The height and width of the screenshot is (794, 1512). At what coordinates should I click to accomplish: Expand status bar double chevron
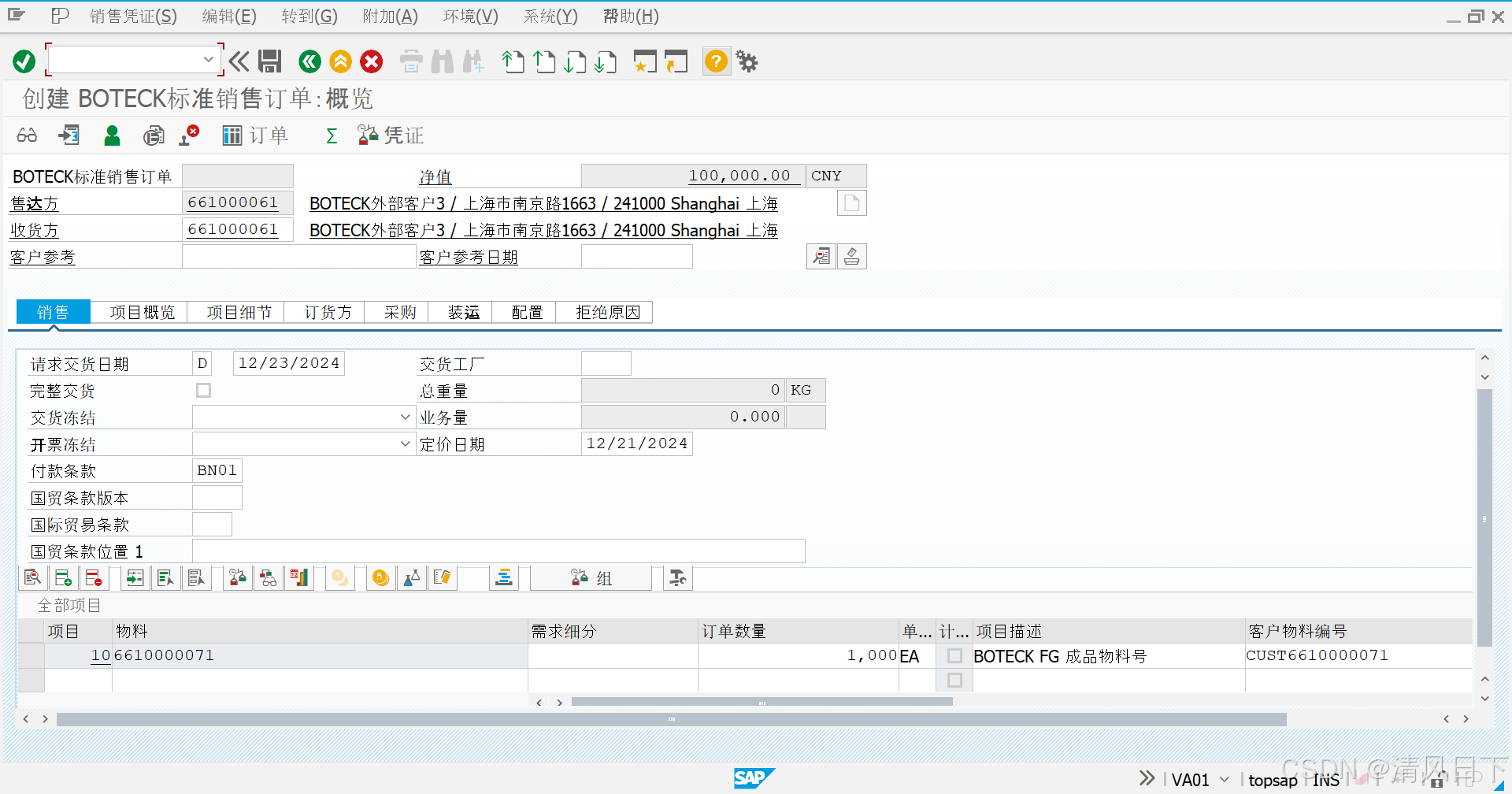coord(1147,778)
